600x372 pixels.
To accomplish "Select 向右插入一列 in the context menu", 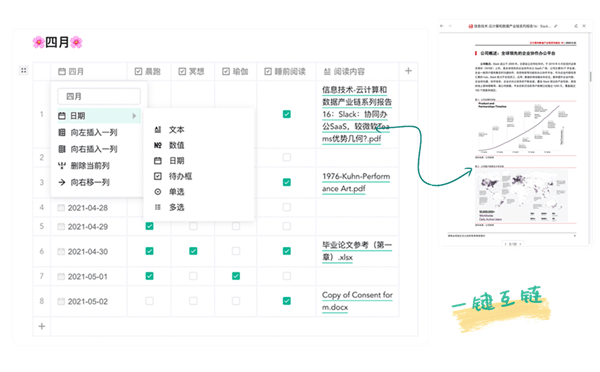I will coord(99,149).
